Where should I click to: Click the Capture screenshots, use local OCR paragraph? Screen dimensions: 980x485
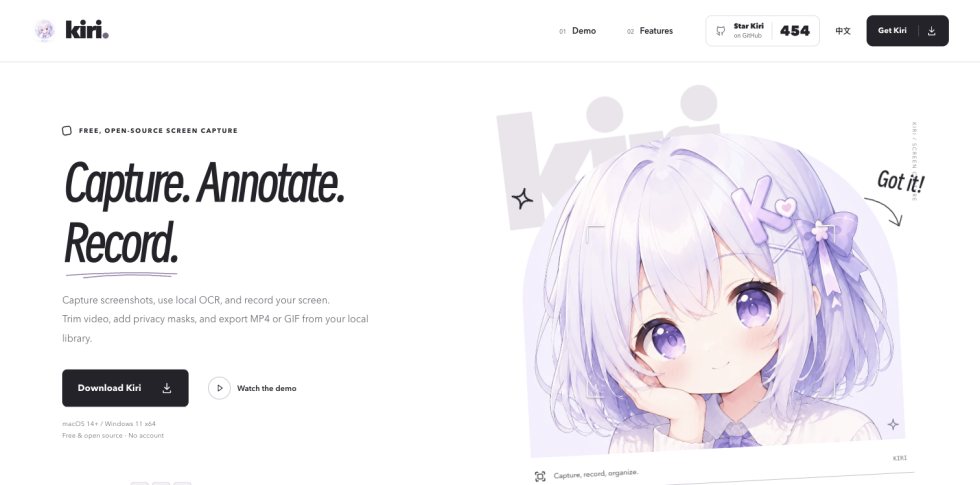216,319
